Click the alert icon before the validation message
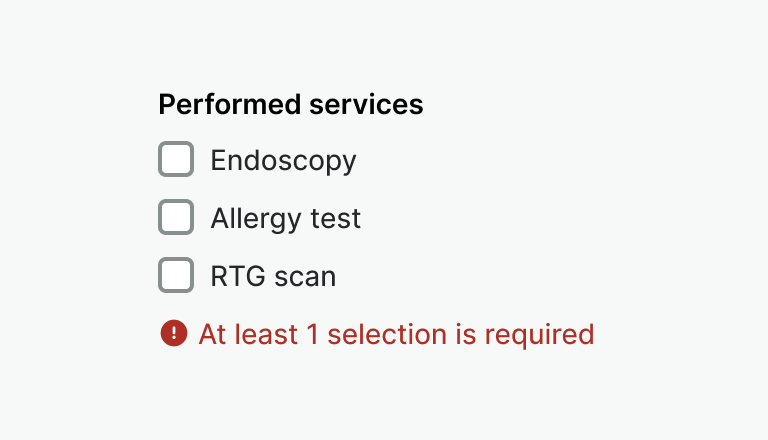This screenshot has height=440, width=768. point(173,333)
